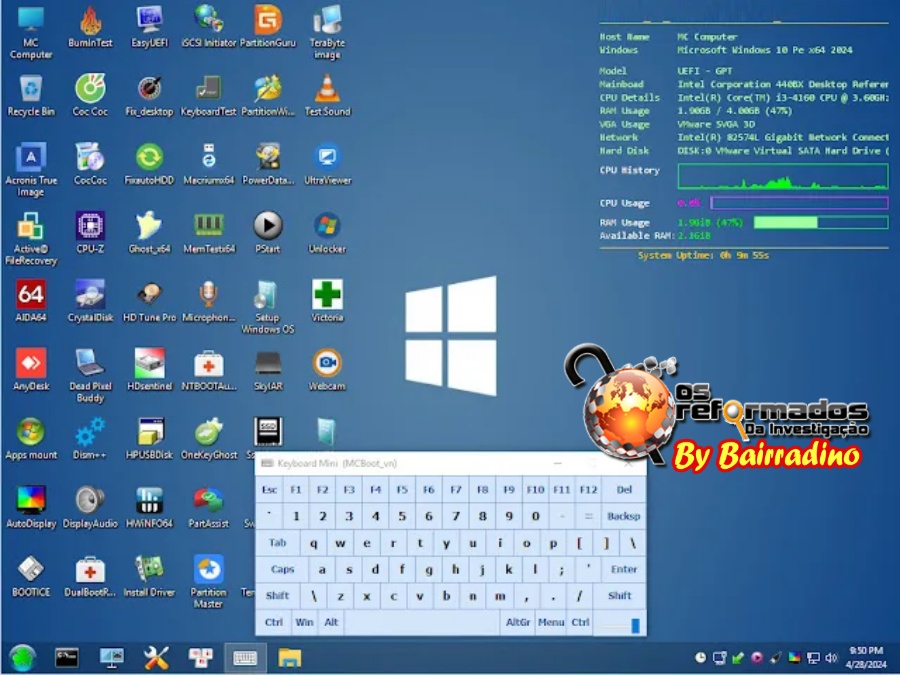Open MemTestx64 icon
Viewport: 900px width, 675px height.
pos(208,233)
